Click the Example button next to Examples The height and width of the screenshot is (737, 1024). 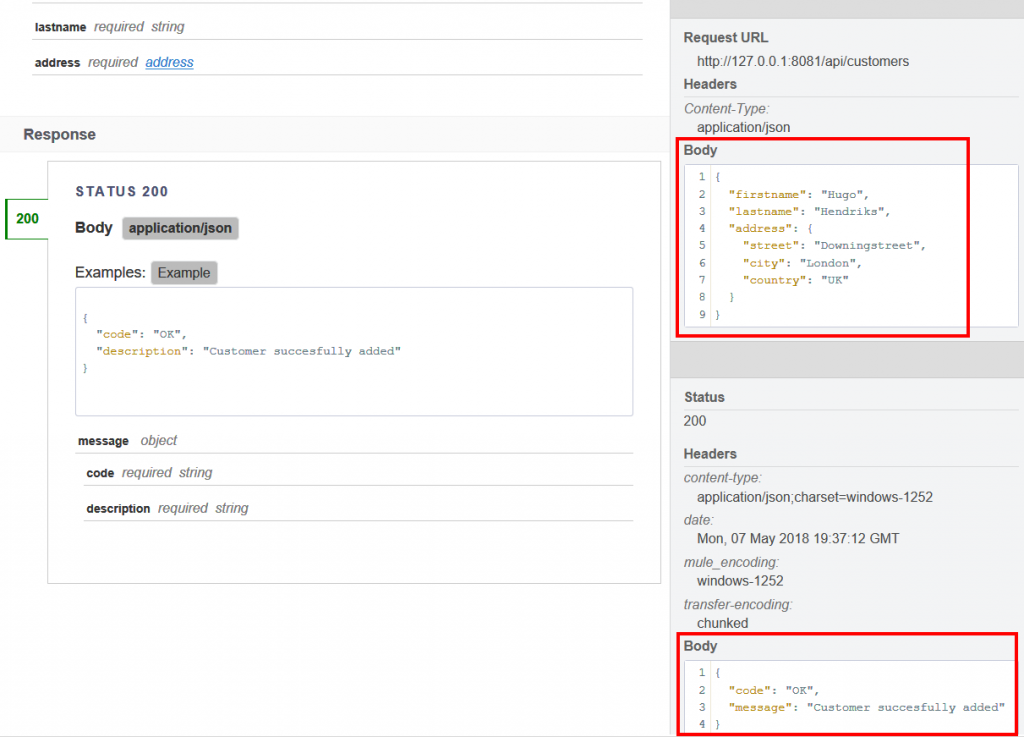pos(184,273)
